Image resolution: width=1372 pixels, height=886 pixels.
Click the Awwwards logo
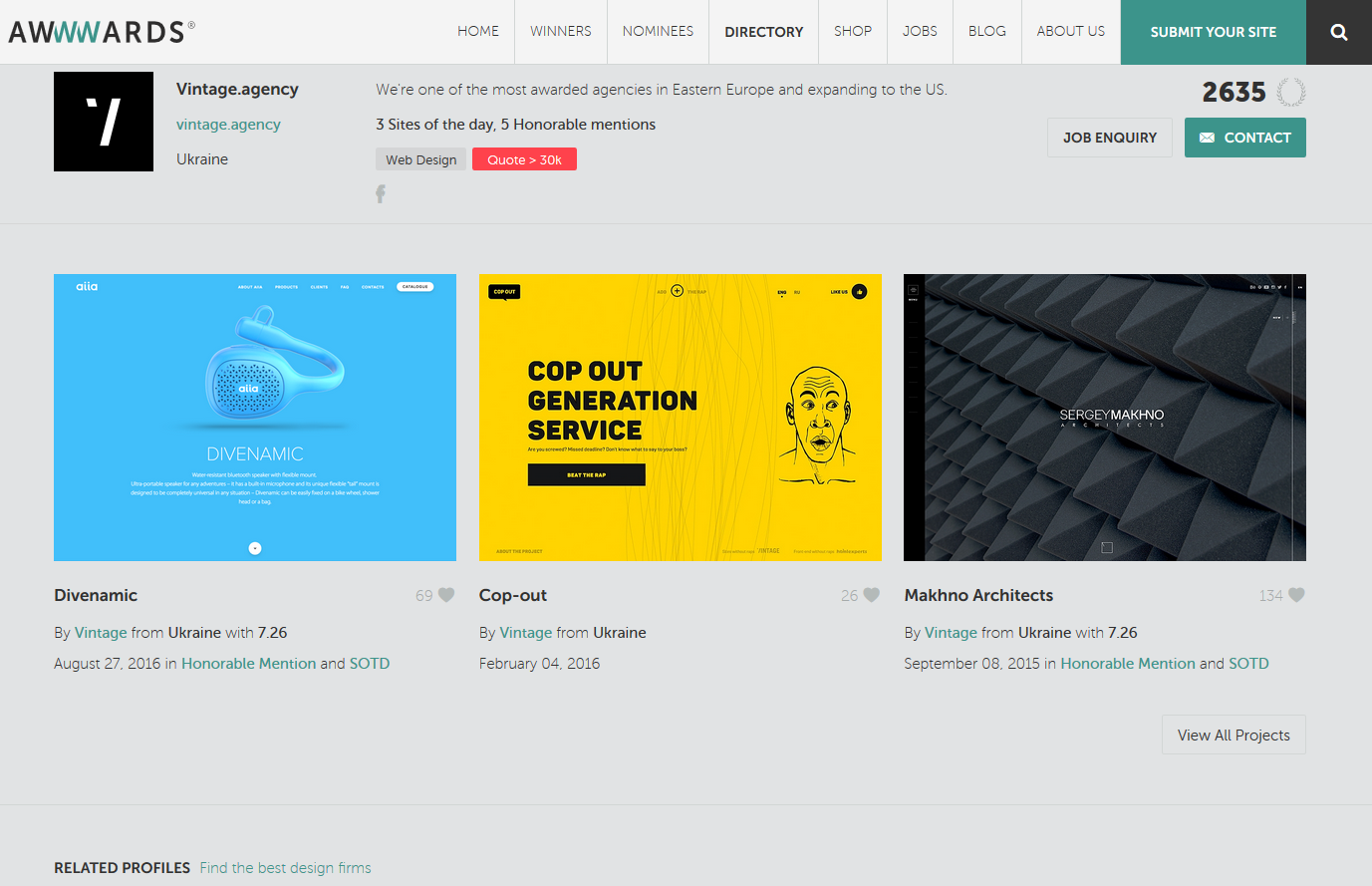tap(102, 32)
